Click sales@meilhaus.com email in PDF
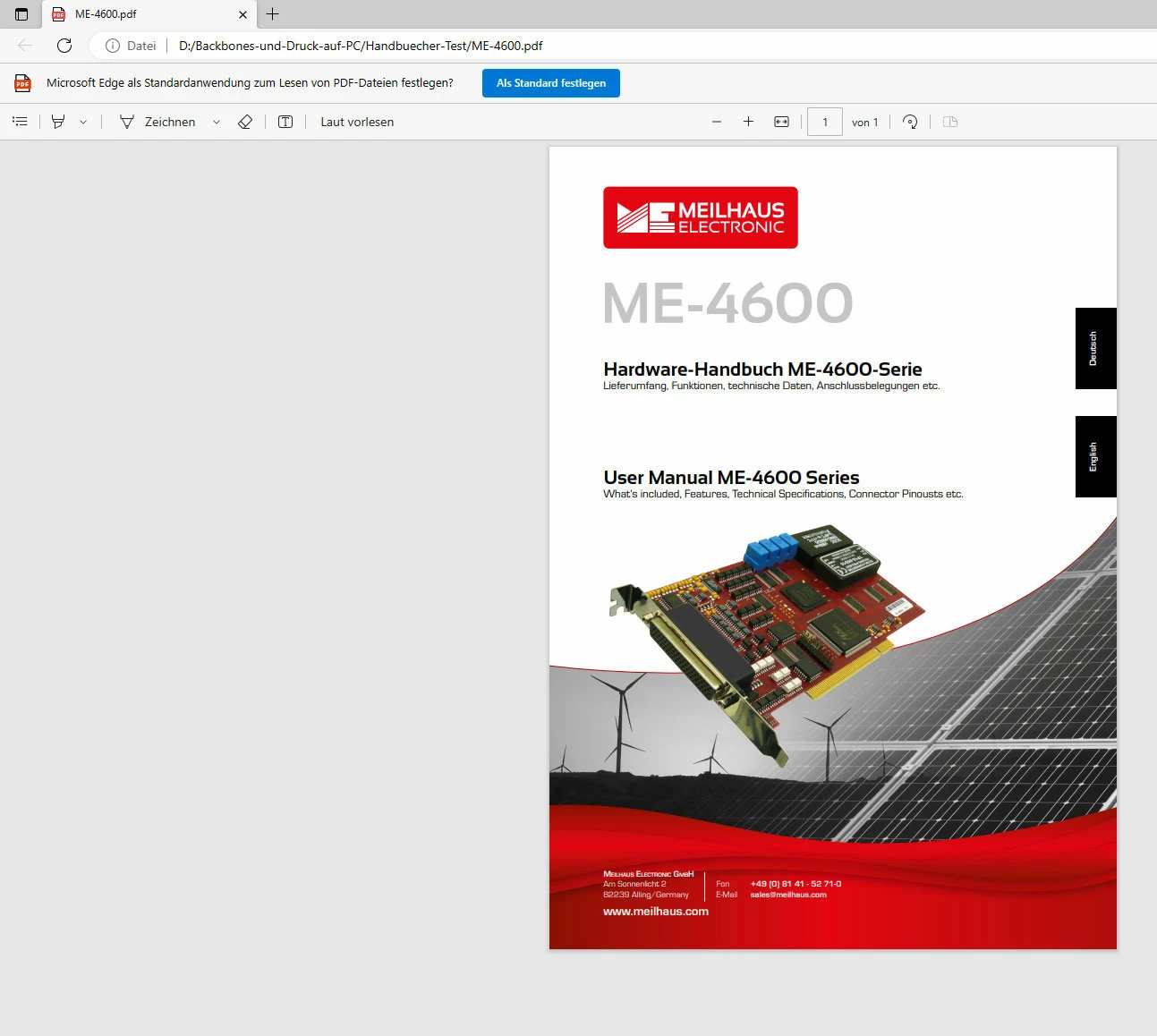Viewport: 1157px width, 1036px height. [x=788, y=895]
